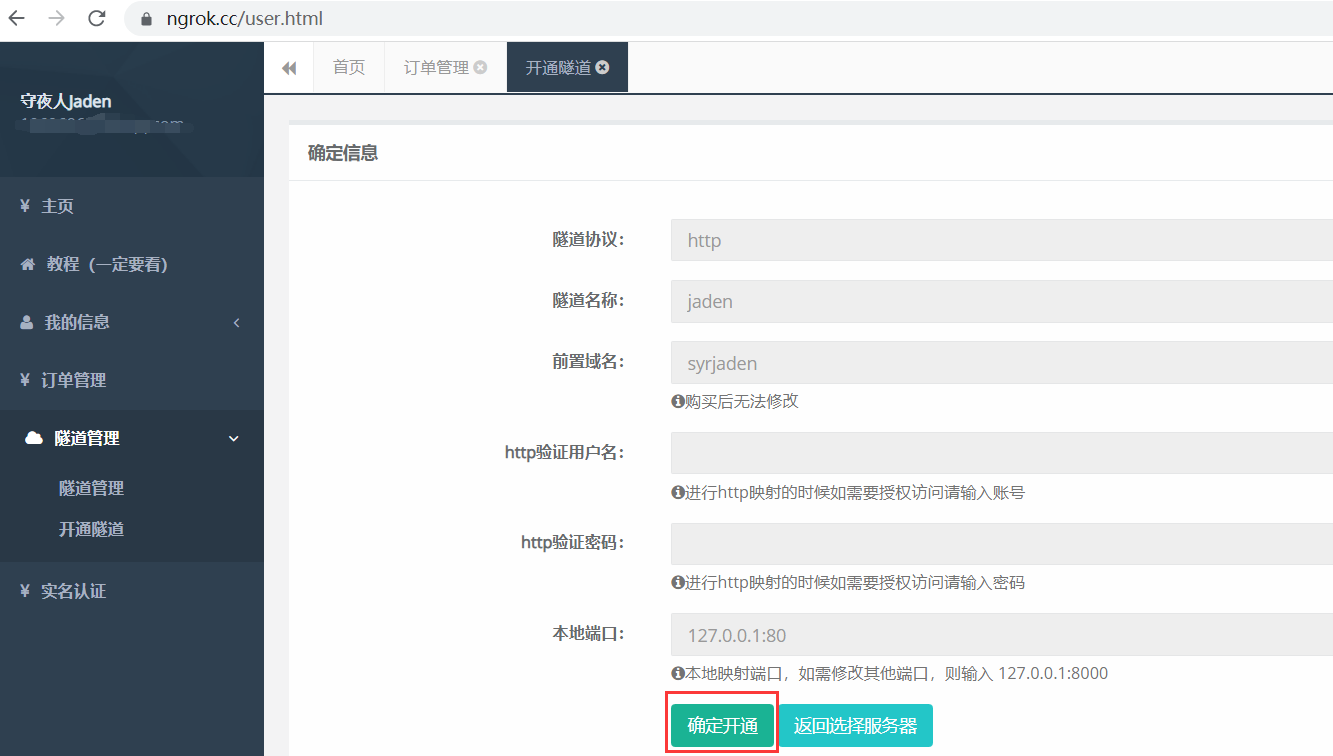Click the sidebar collapse double-arrow icon

point(289,68)
